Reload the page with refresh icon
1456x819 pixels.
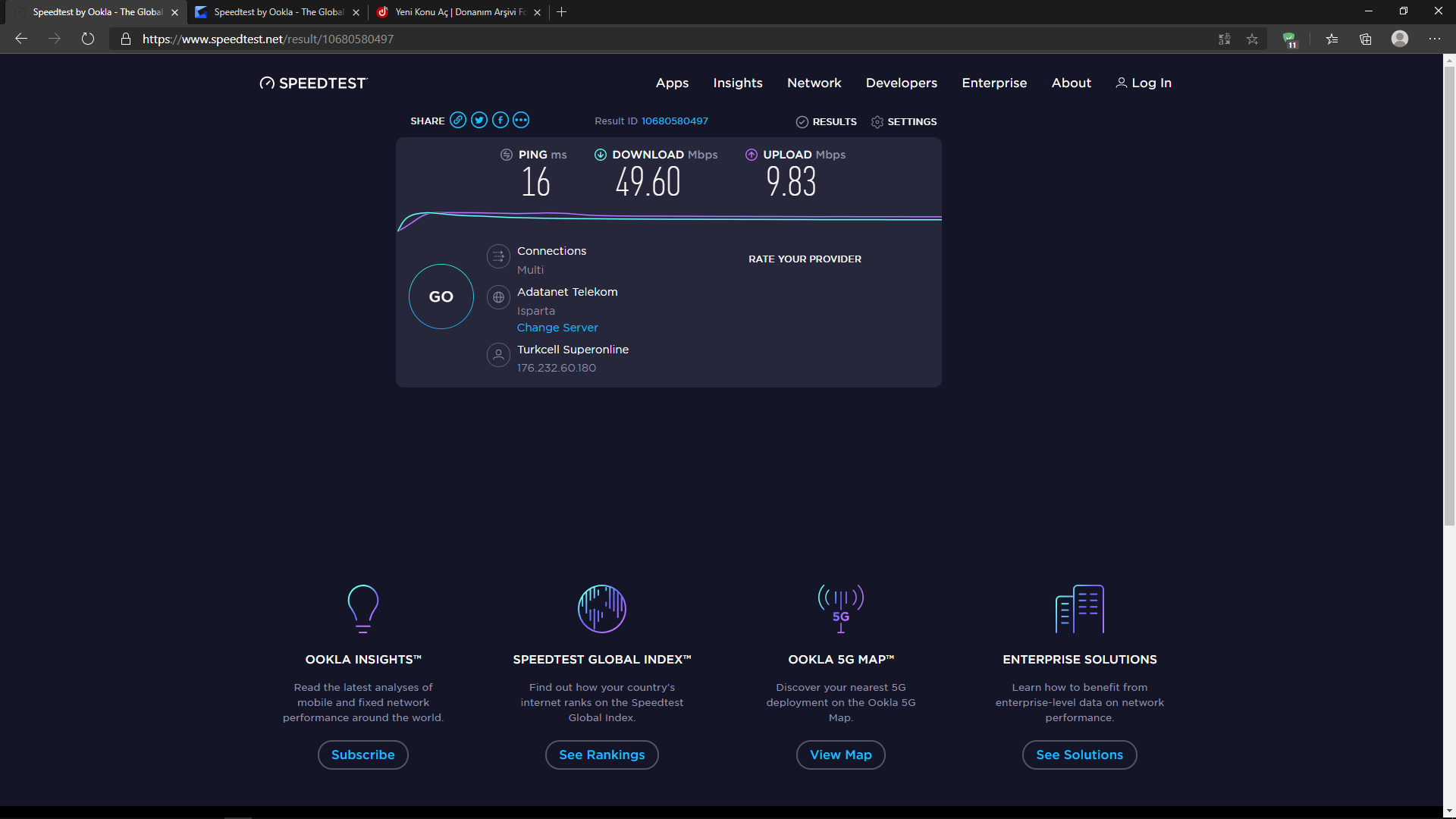88,39
